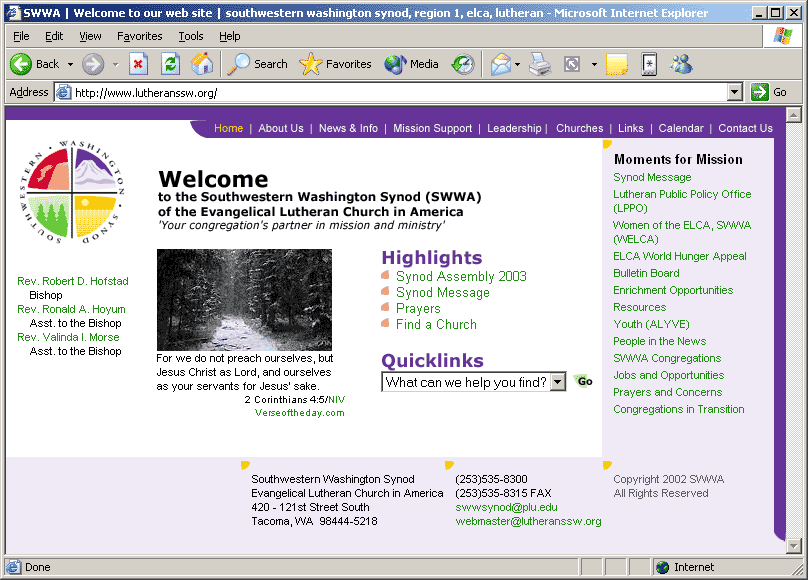Click the scrollbar up arrow

[794, 115]
